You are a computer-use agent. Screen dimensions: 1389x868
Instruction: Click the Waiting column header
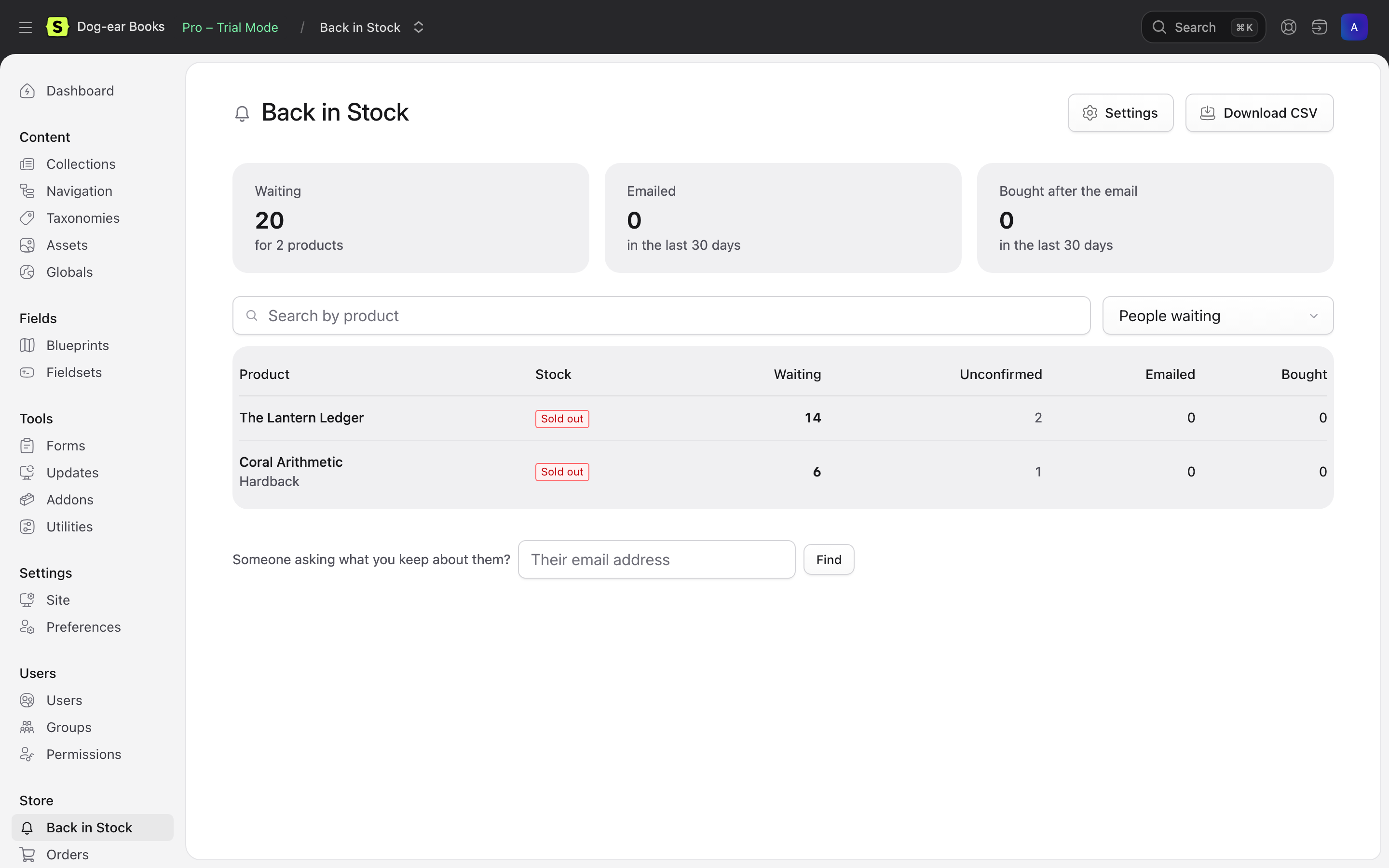[797, 374]
